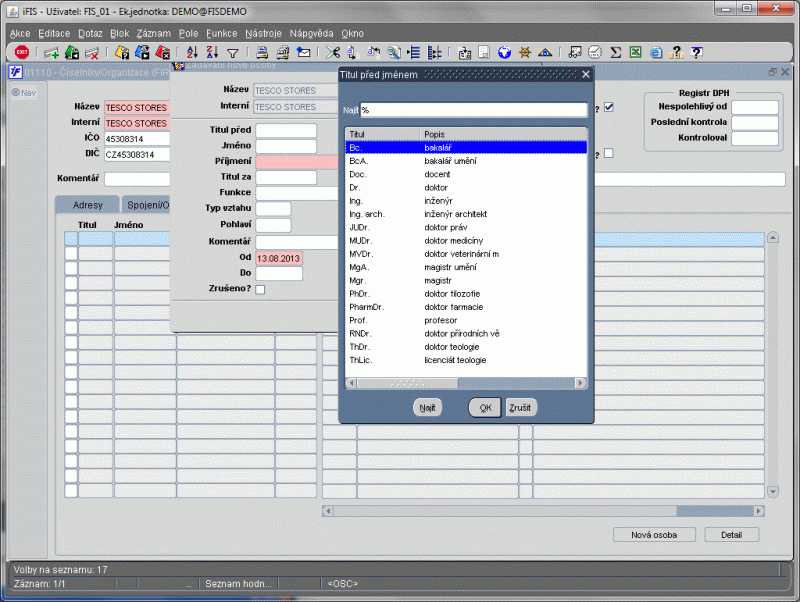Open the Nápověda menu
Screen dimensions: 800x602
(x=311, y=34)
